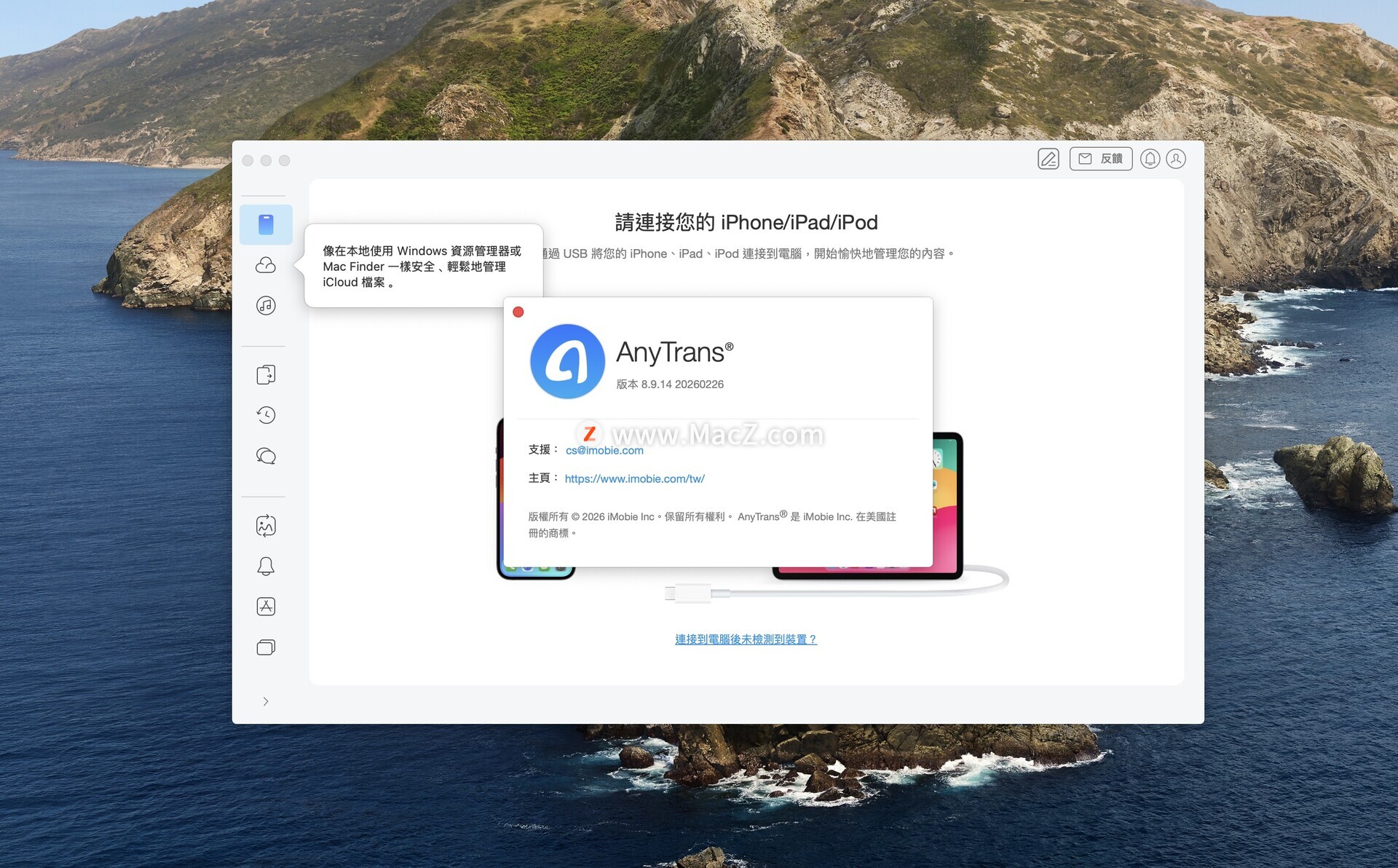Open the notifications bell in title bar
The width and height of the screenshot is (1398, 868).
coord(1150,159)
